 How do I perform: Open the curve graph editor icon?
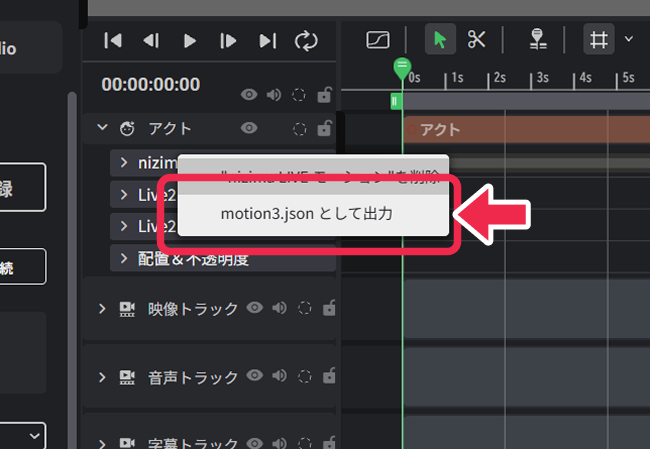click(x=378, y=40)
